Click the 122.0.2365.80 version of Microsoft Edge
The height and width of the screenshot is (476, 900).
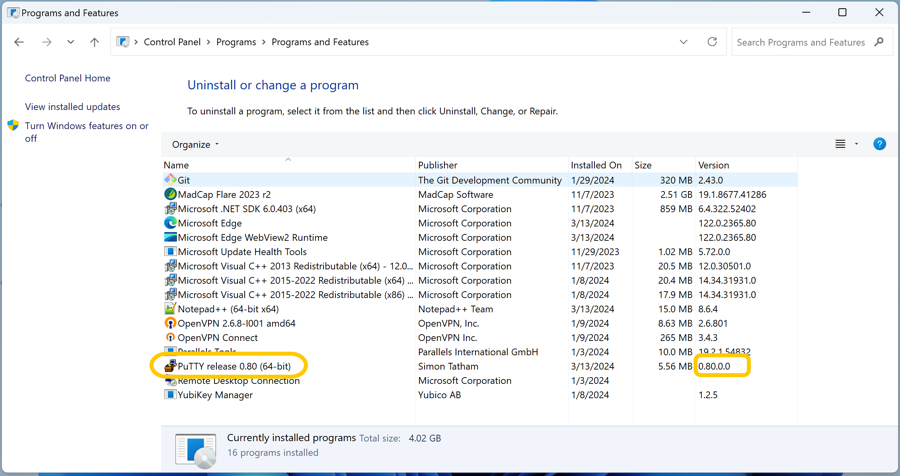coord(727,223)
